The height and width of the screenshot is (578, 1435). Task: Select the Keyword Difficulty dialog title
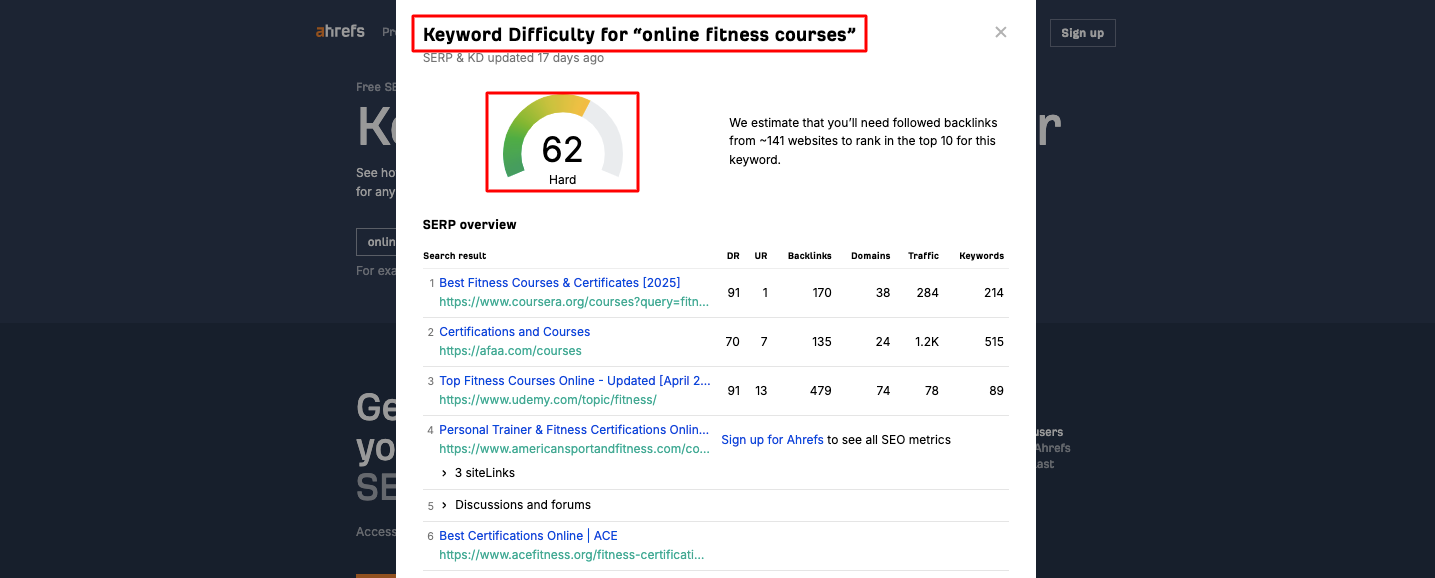(x=640, y=34)
